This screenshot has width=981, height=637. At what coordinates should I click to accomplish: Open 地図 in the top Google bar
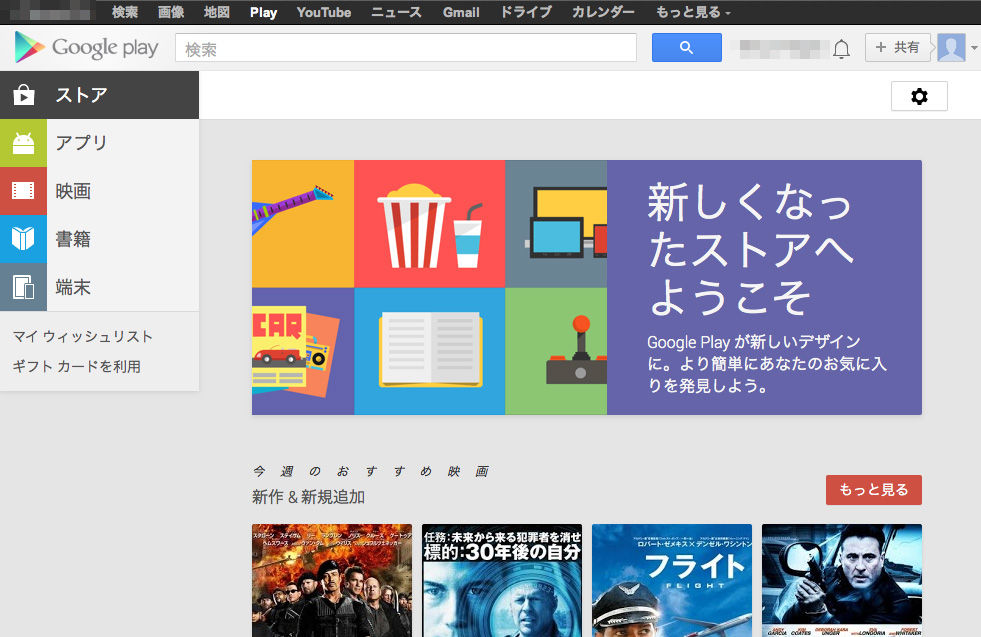coord(217,12)
